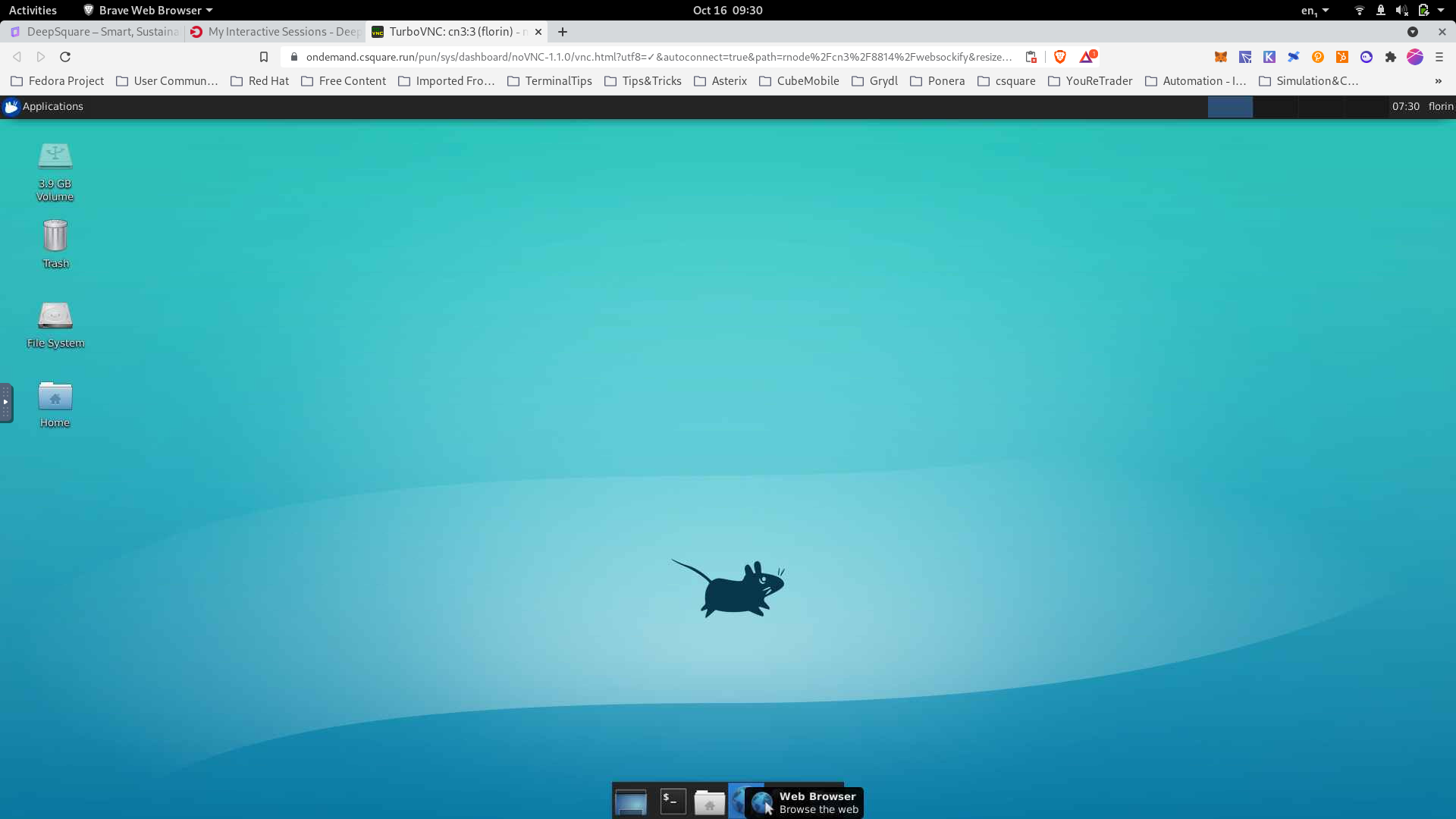Open the TerminalTips bookmark folder
Image resolution: width=1456 pixels, height=819 pixels.
(549, 81)
